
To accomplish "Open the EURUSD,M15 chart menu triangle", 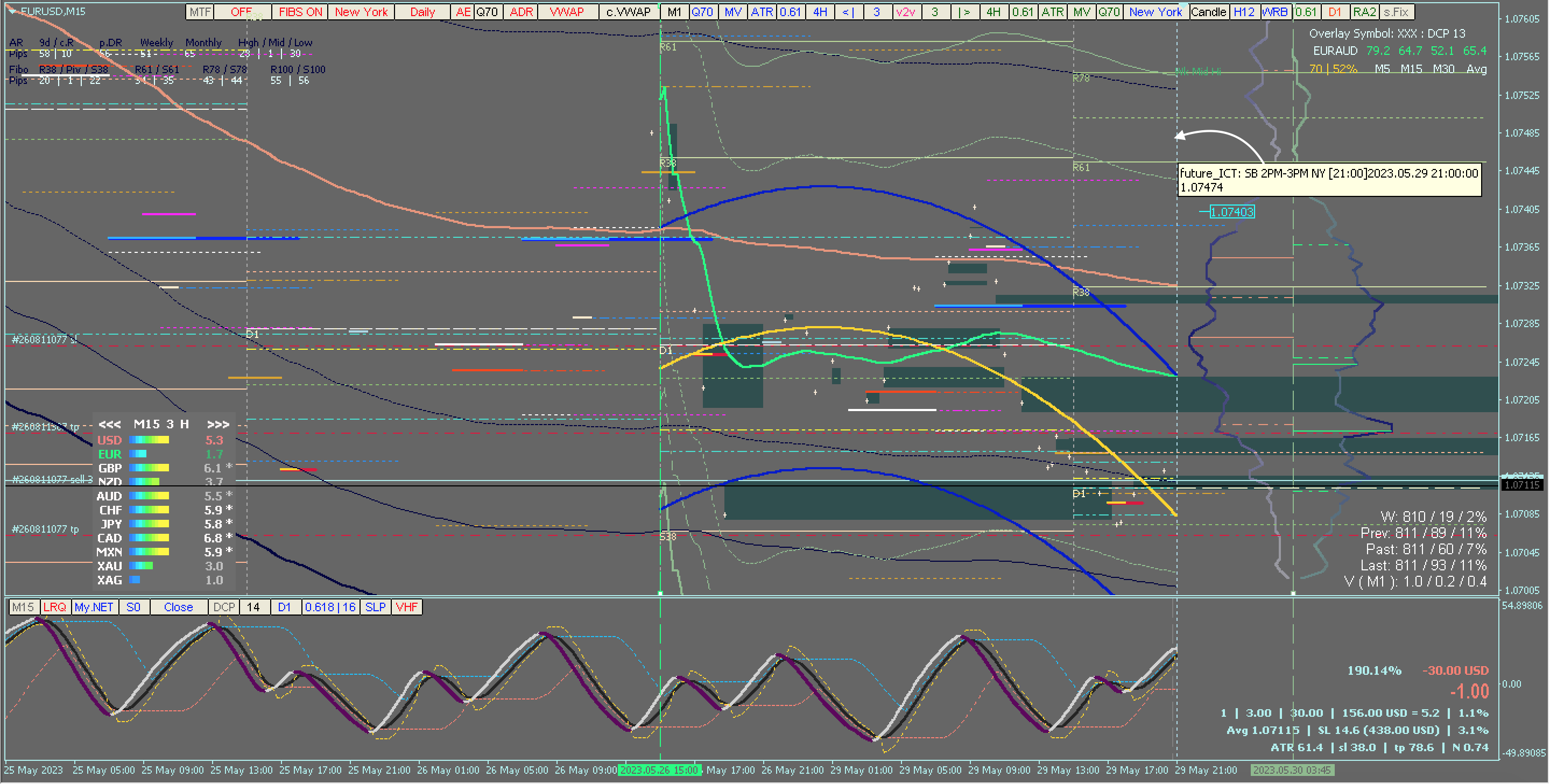I will 11,11.
